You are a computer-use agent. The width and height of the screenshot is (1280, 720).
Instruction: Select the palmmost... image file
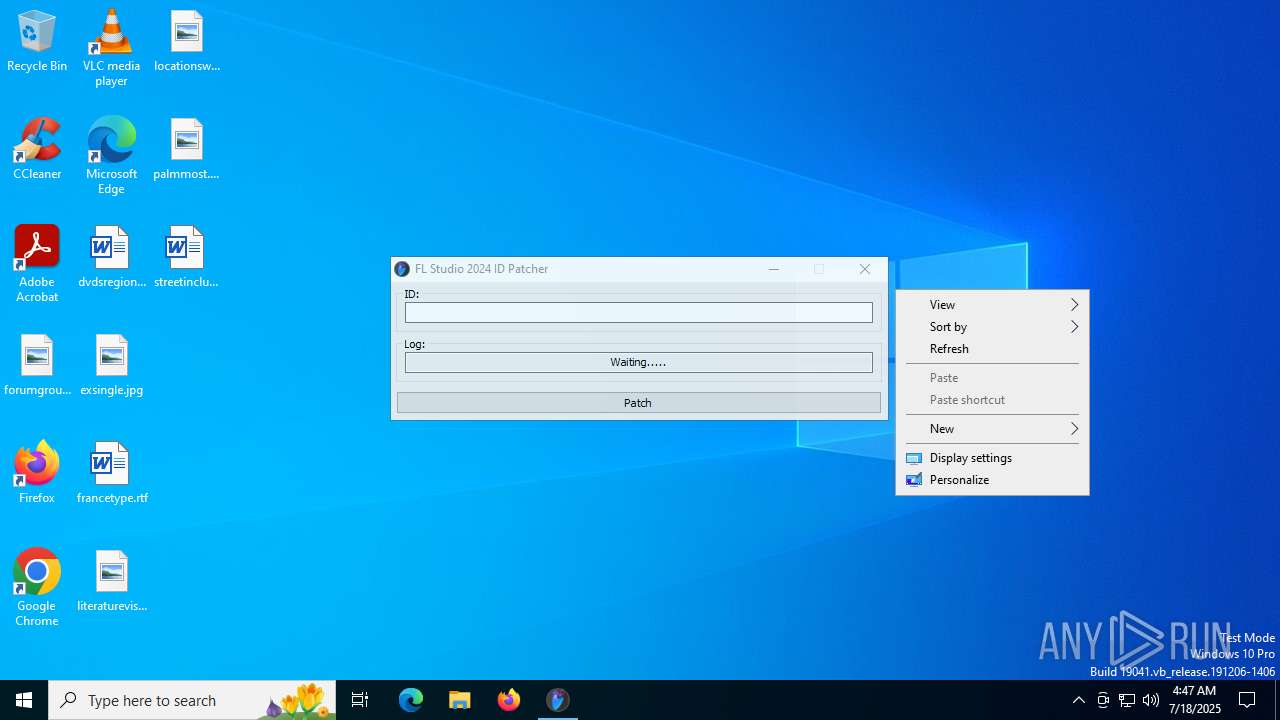coord(186,149)
